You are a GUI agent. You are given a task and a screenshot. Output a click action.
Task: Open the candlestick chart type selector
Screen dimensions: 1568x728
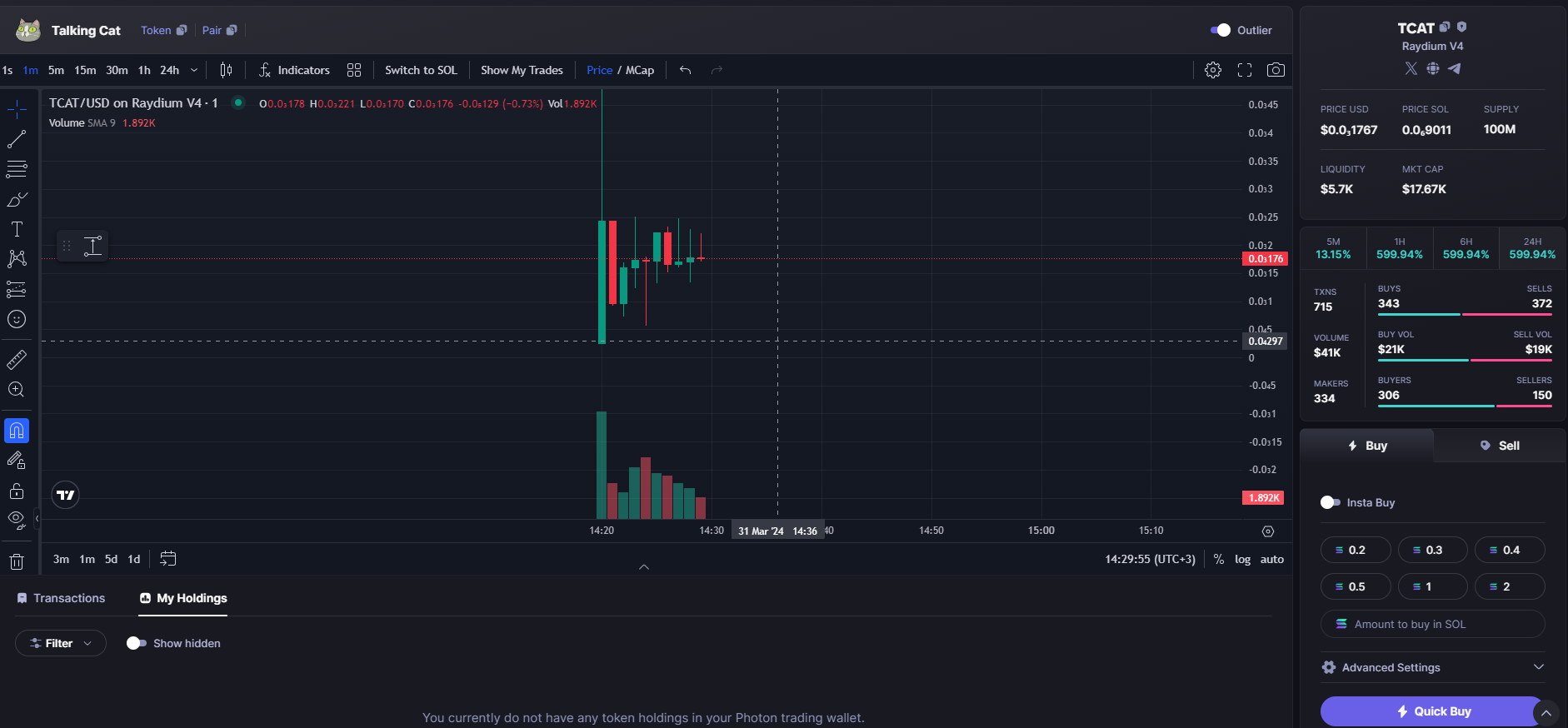pos(226,70)
